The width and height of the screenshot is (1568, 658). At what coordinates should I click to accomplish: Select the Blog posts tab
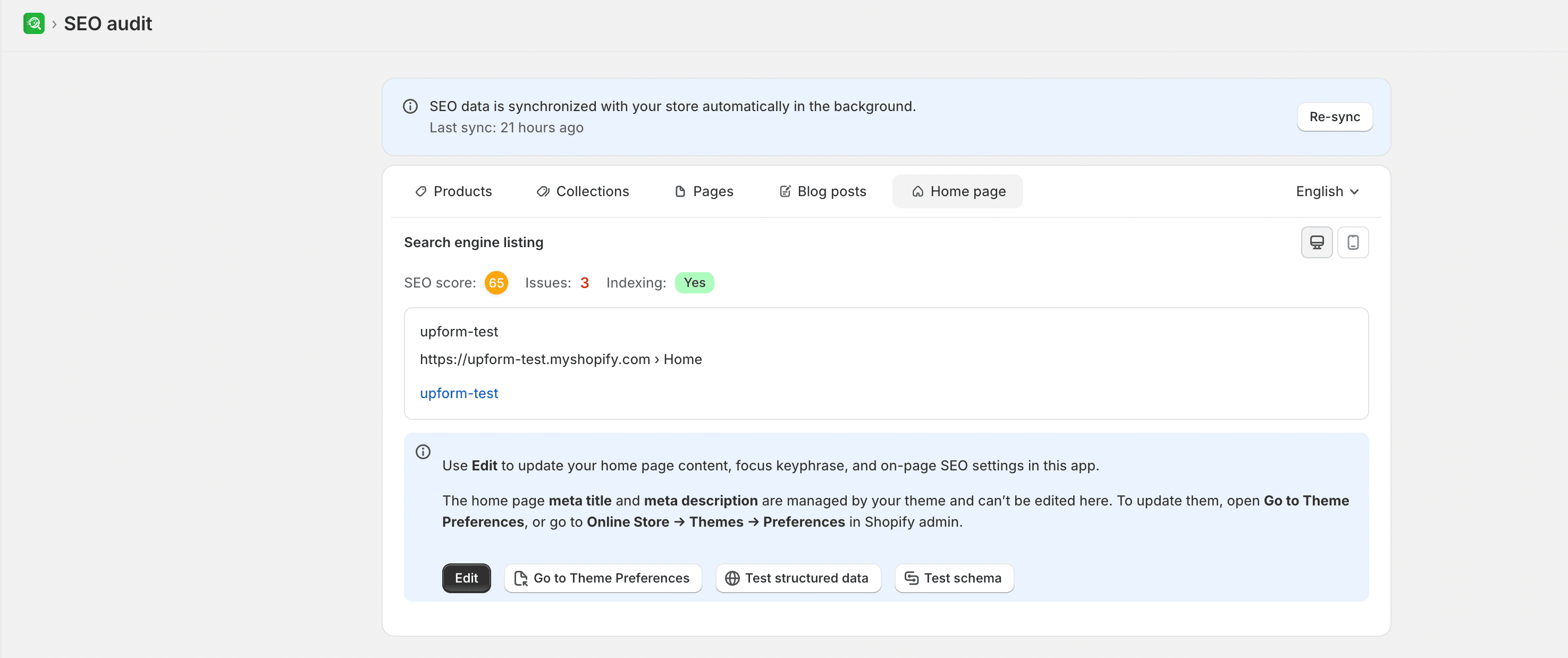click(822, 191)
